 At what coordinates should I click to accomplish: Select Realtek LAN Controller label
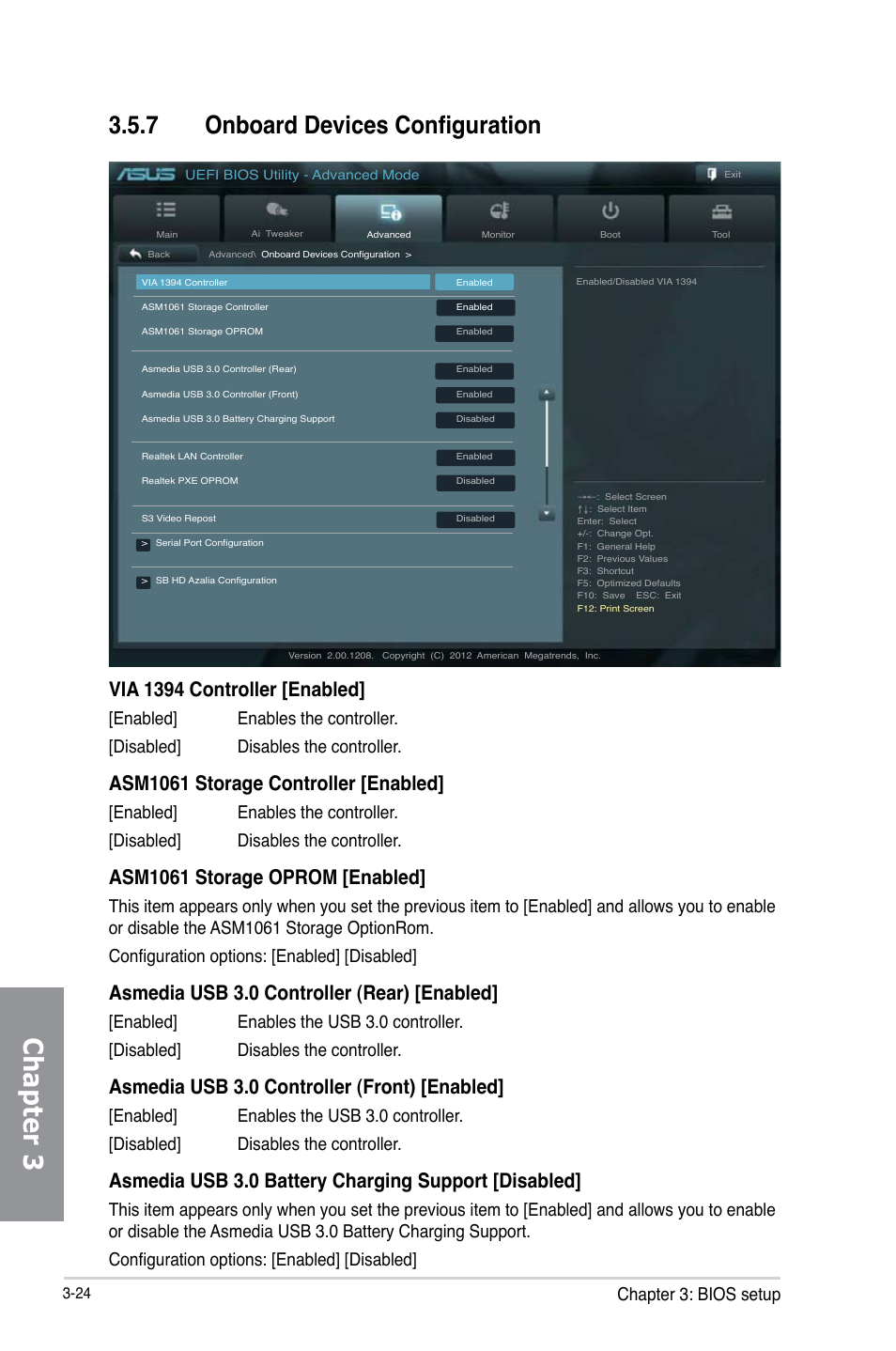192,457
